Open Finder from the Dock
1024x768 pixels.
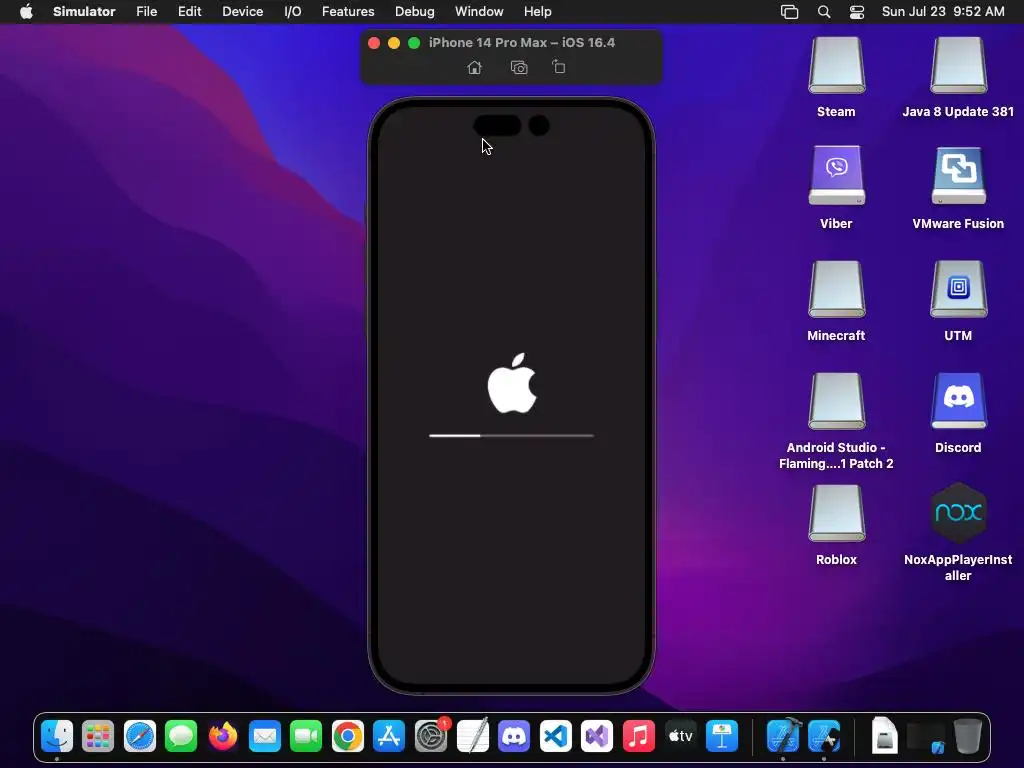click(57, 736)
